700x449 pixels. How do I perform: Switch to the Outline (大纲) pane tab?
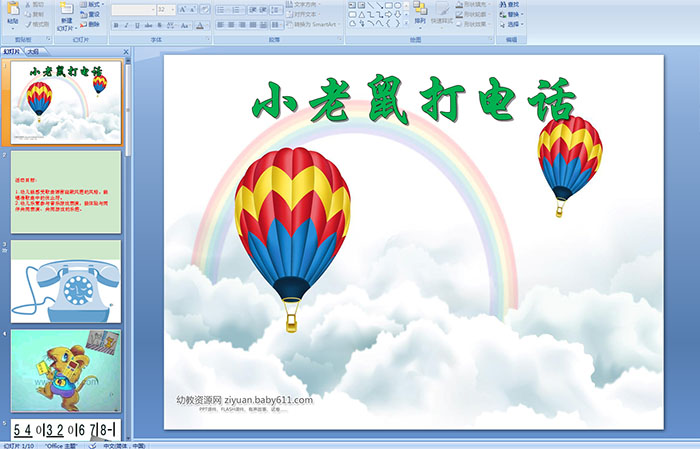(x=33, y=52)
